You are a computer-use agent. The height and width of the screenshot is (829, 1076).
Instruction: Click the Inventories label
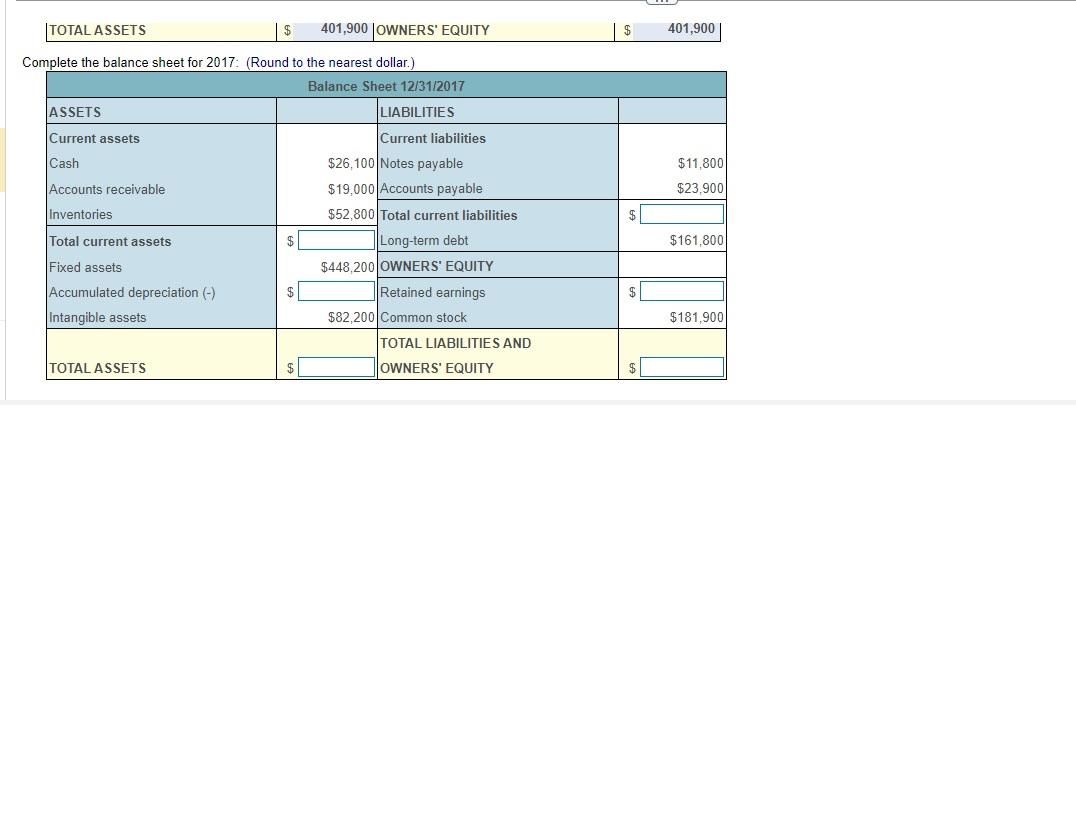(x=80, y=214)
